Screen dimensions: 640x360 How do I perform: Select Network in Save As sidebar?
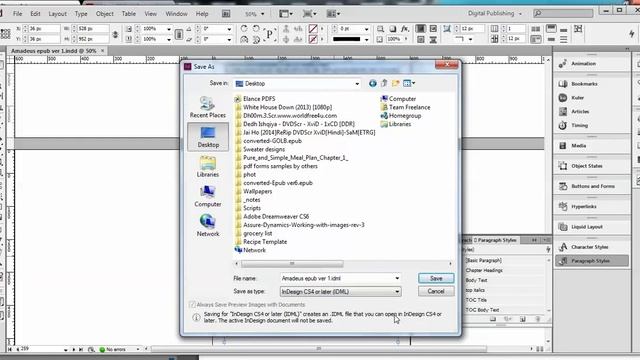coord(208,226)
